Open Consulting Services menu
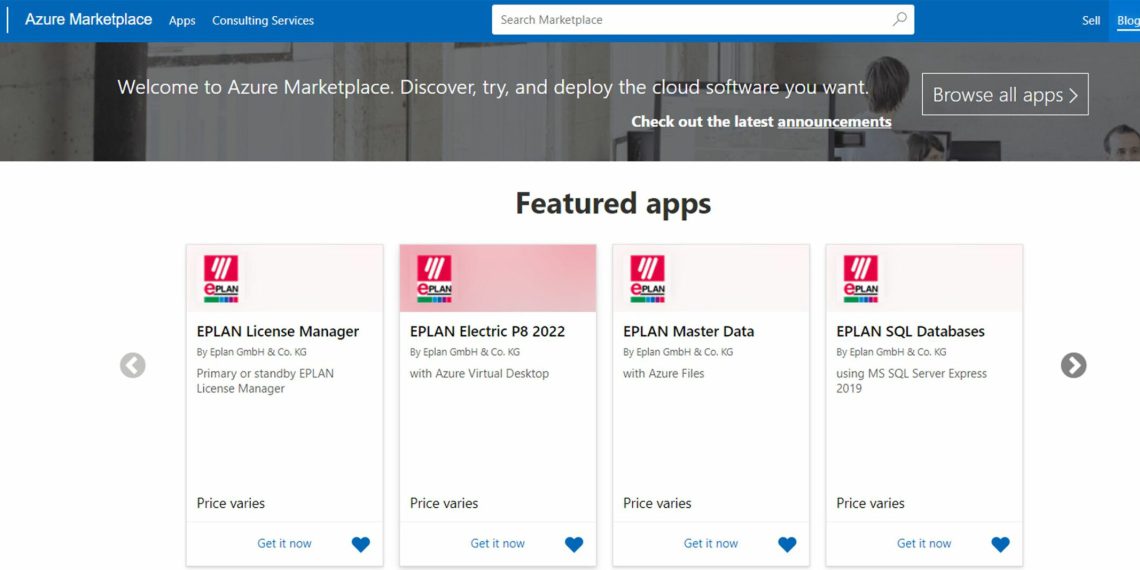Screen dimensions: 1140x570 click(263, 20)
